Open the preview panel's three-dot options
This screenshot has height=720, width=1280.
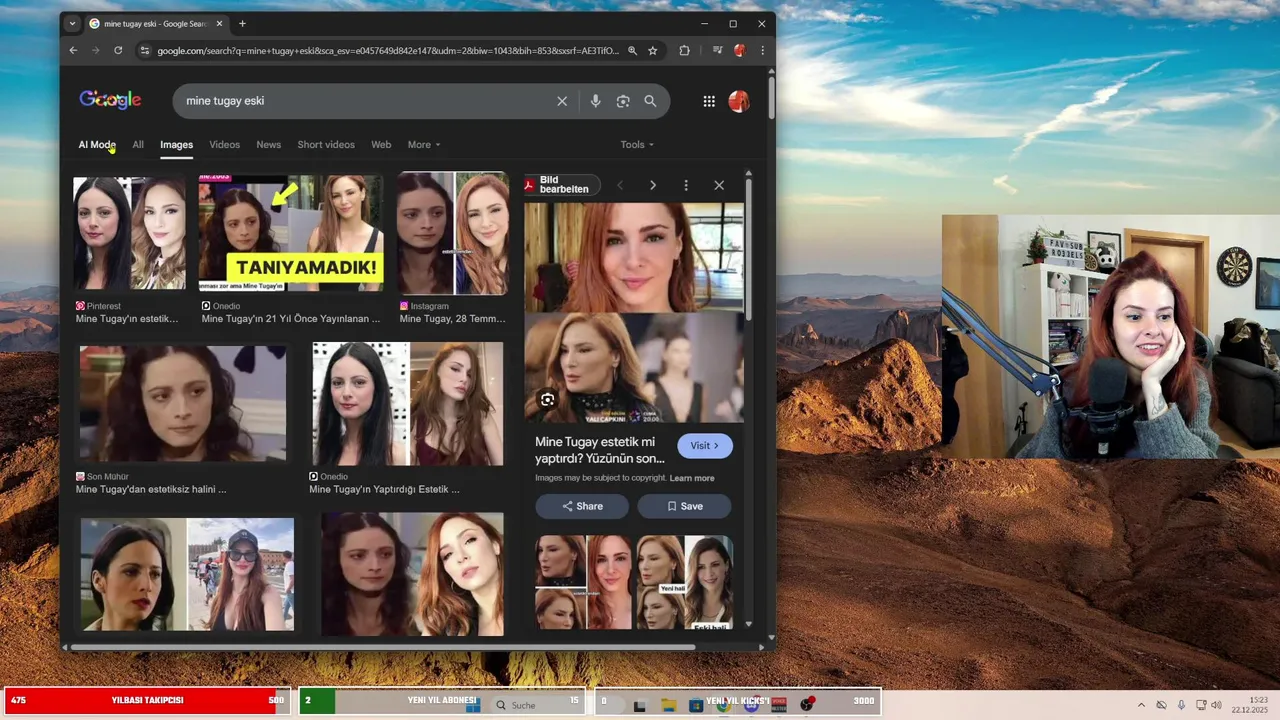(x=686, y=185)
